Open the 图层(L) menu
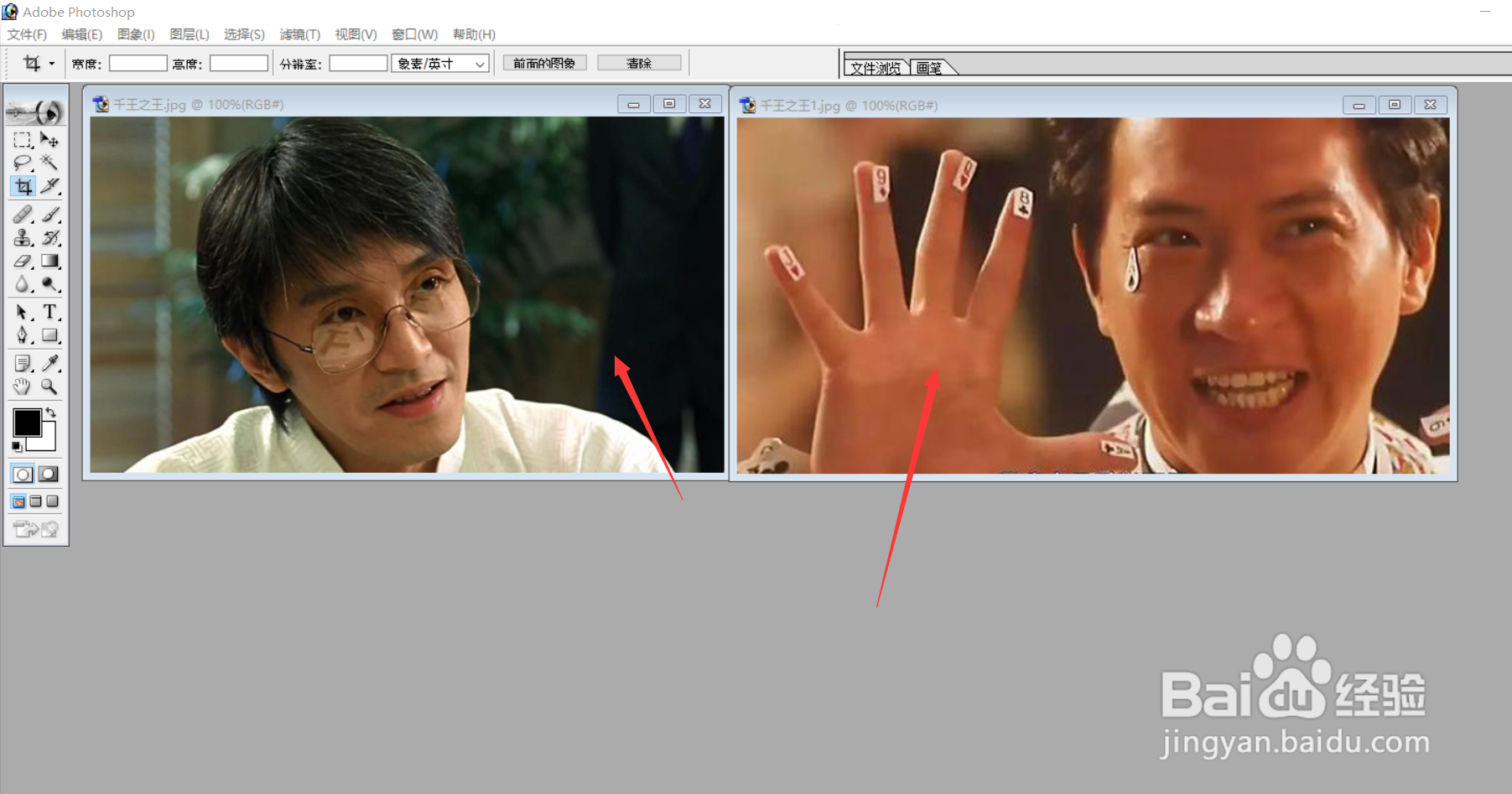Viewport: 1512px width, 794px height. (189, 34)
